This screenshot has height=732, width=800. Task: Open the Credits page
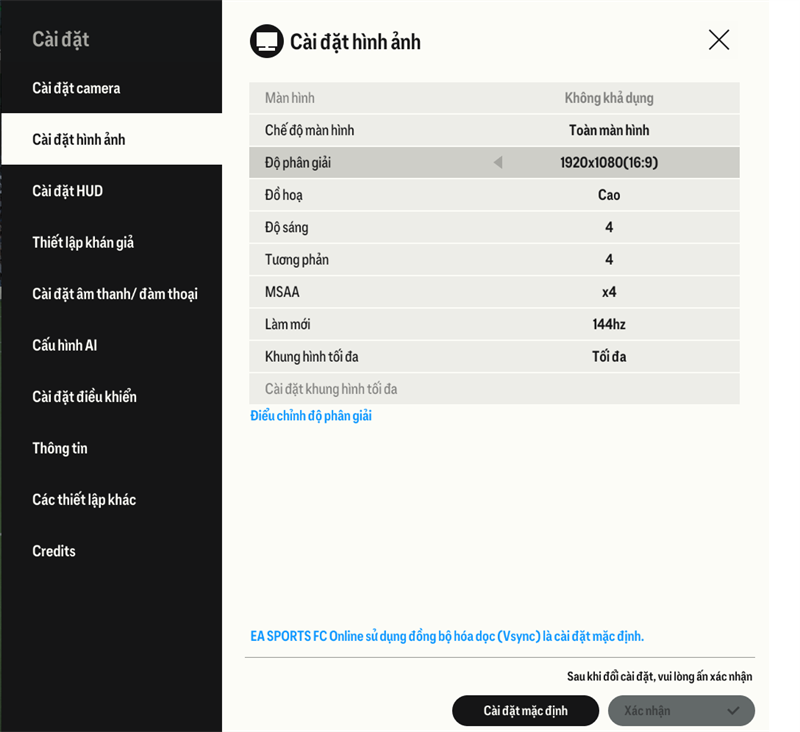click(54, 551)
